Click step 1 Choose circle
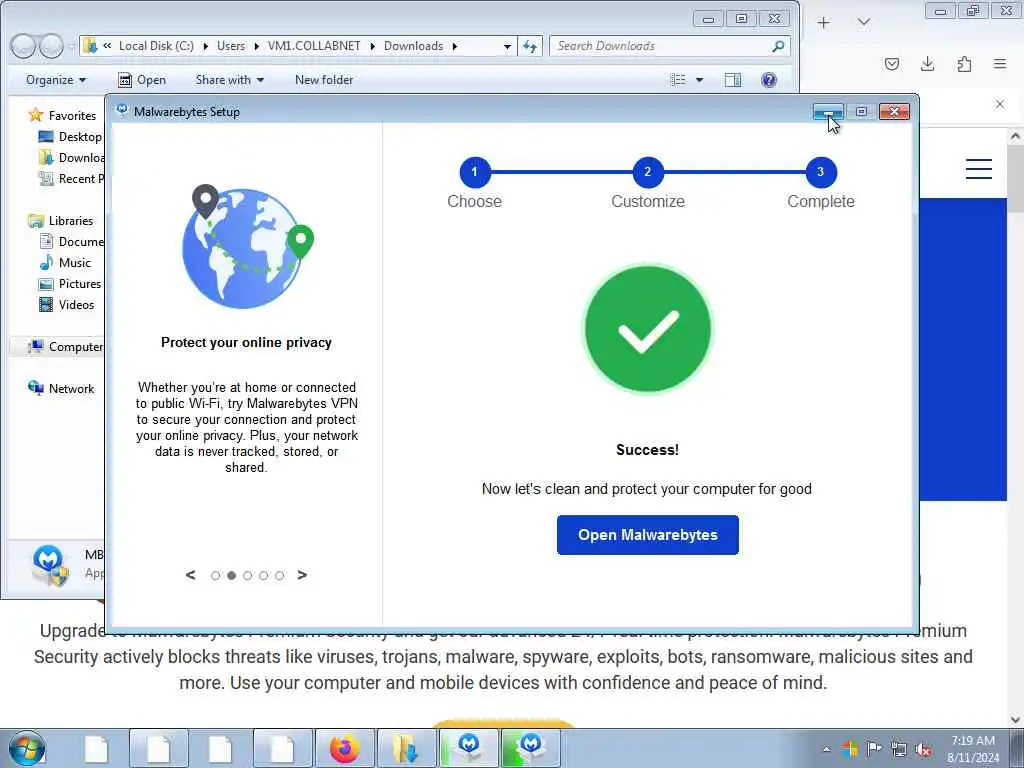Viewport: 1024px width, 768px height. pos(475,172)
